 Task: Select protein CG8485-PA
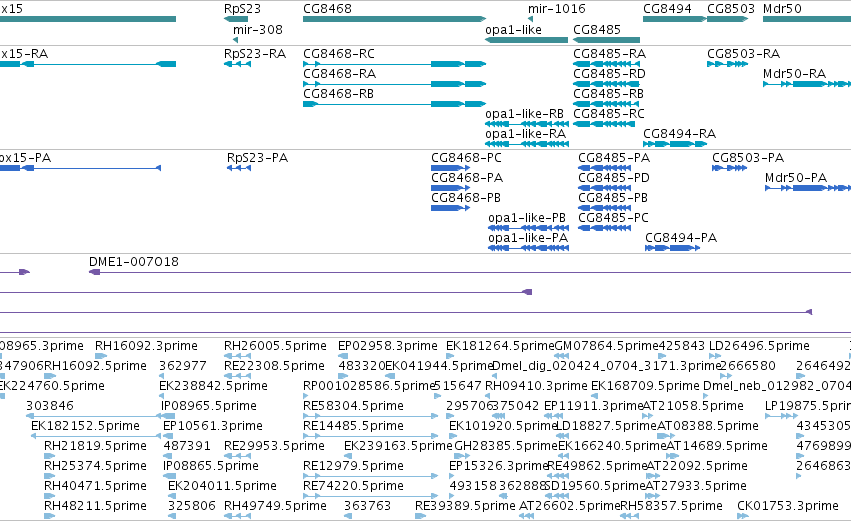coord(614,158)
